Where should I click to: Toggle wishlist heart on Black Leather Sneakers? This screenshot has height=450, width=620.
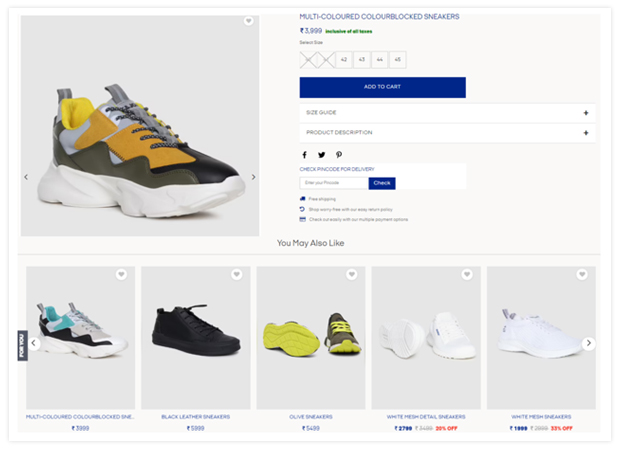[236, 274]
